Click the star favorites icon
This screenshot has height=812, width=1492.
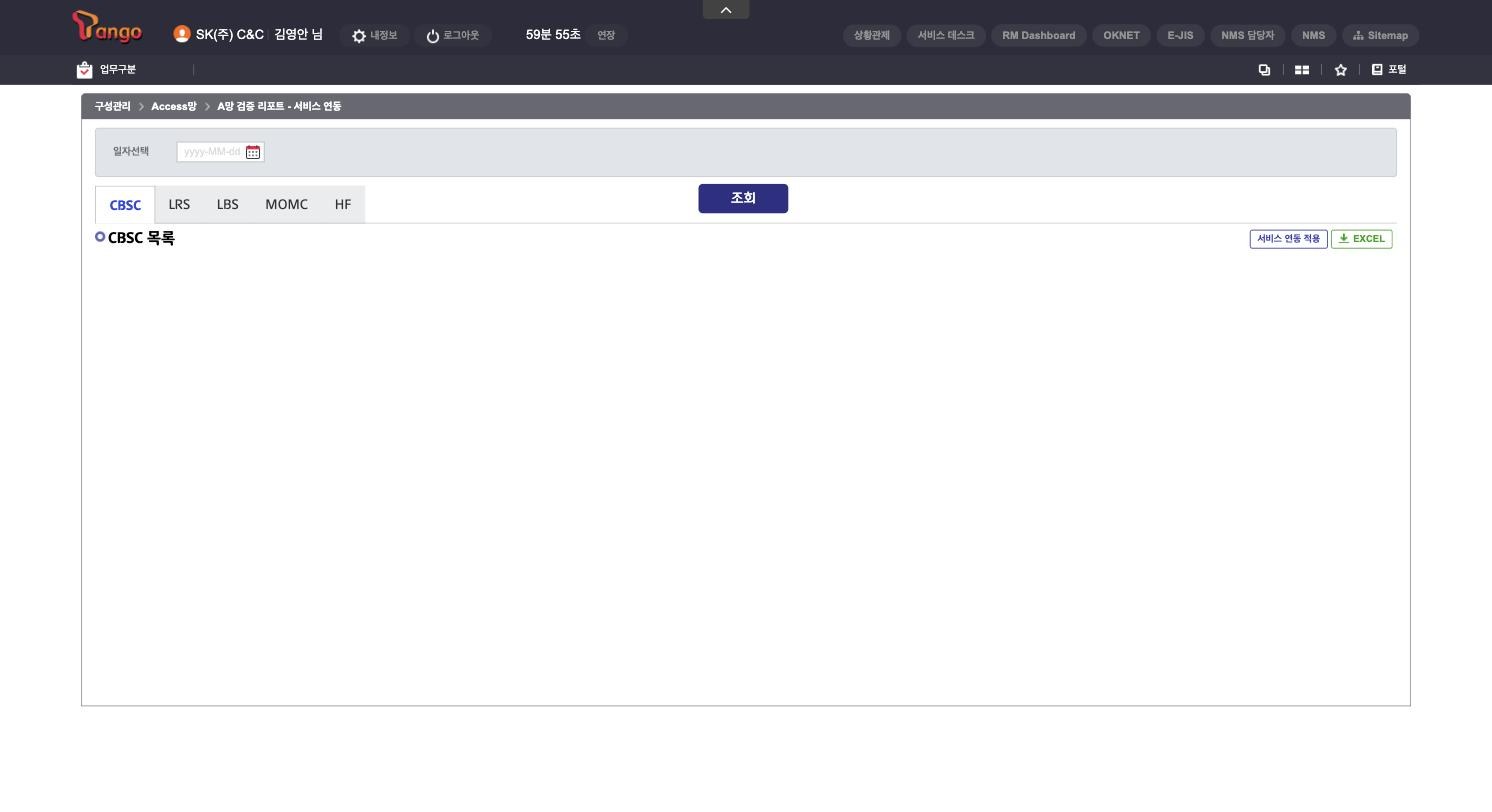(1340, 70)
